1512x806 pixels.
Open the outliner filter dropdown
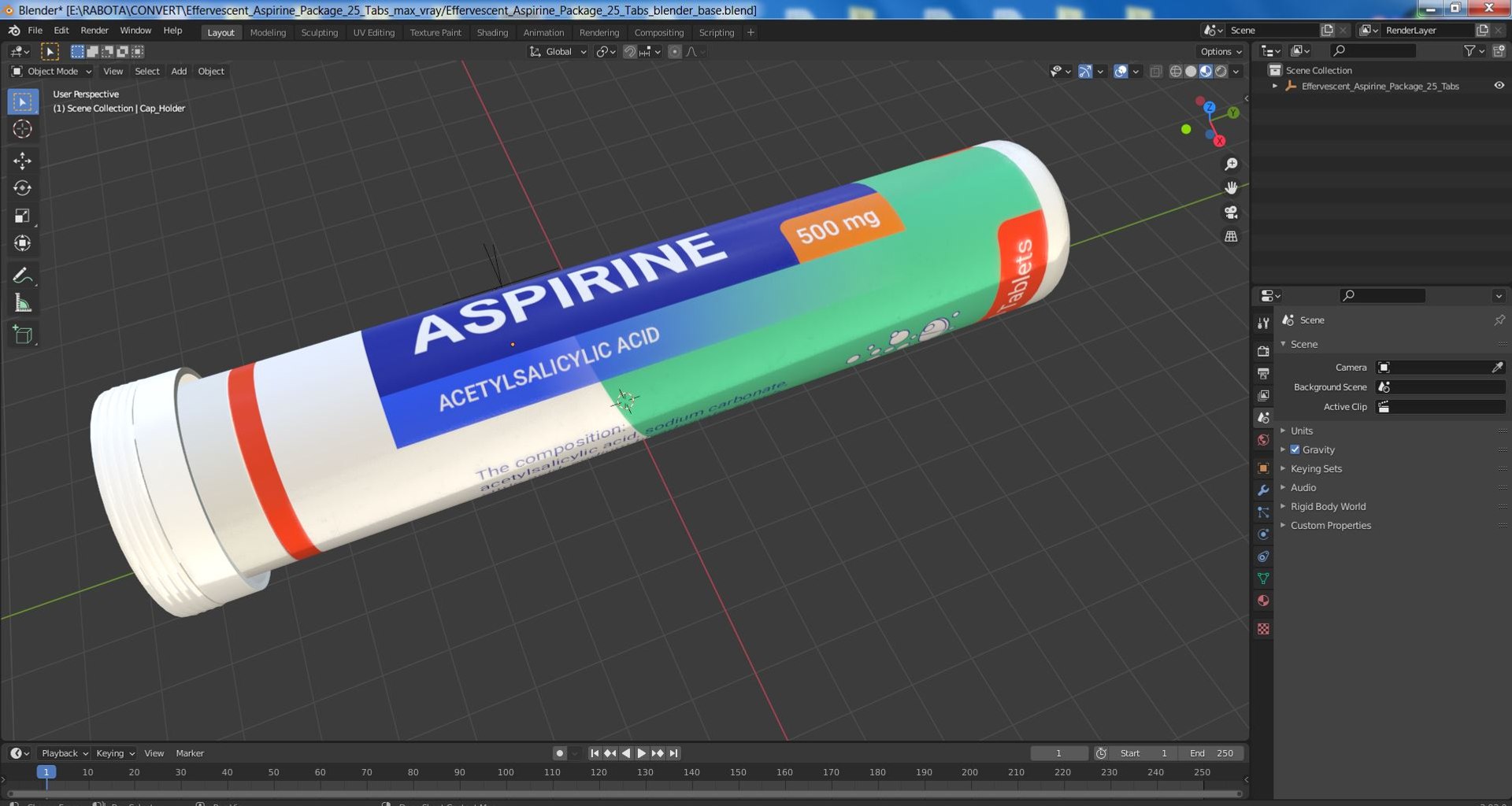(1473, 51)
